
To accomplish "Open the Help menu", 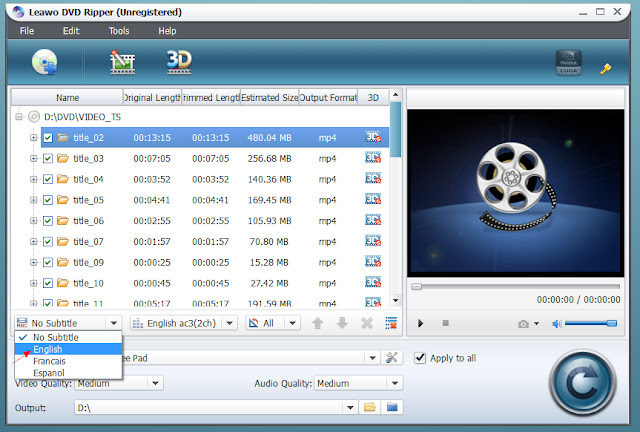I will point(167,31).
